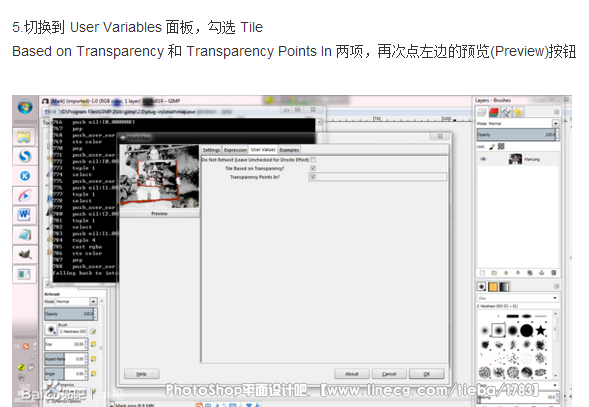The height and width of the screenshot is (407, 589).
Task: Toggle the lock pixels brush icon
Action: [x=492, y=147]
